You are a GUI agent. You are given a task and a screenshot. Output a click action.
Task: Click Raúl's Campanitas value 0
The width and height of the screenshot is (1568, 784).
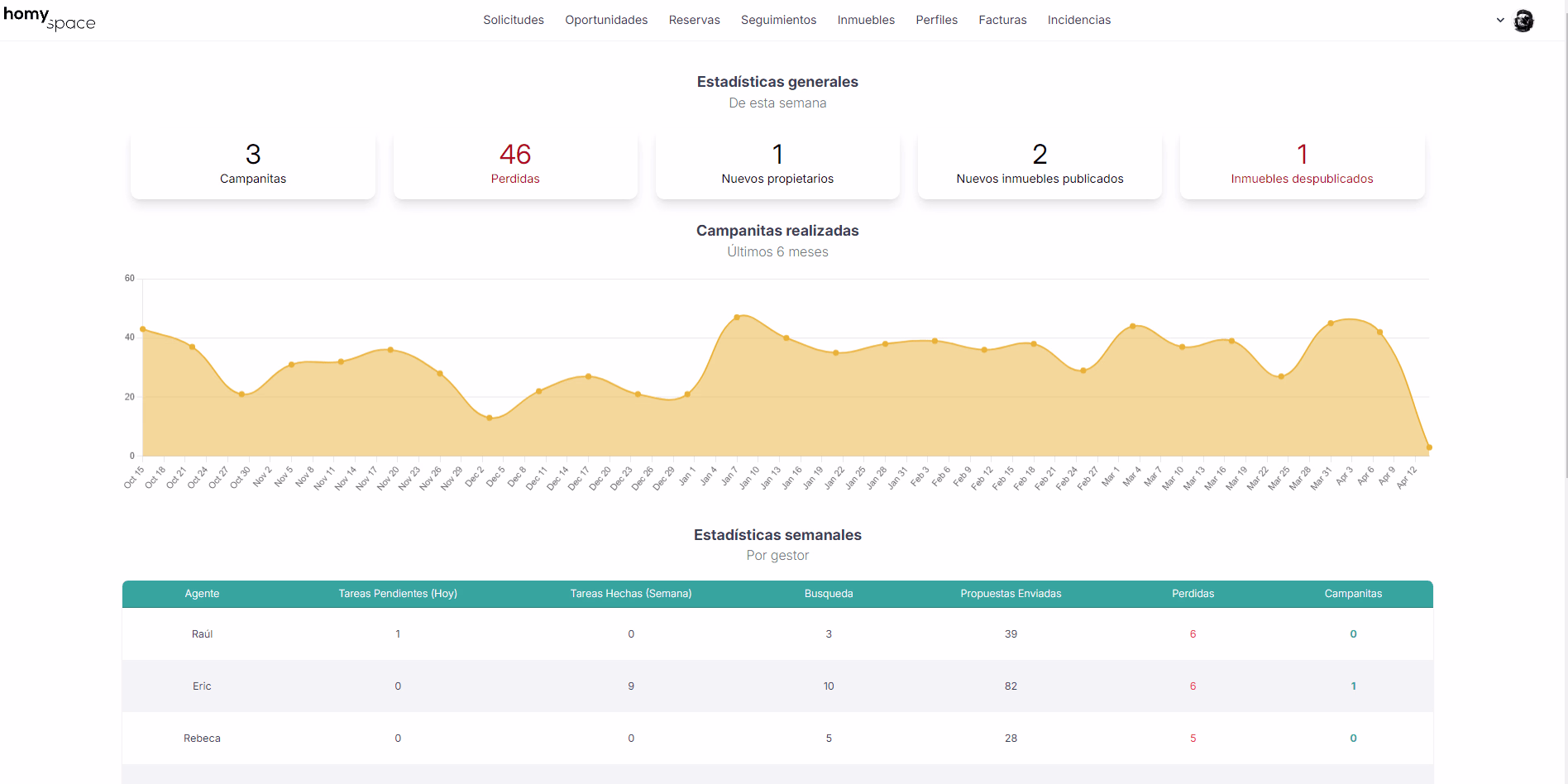point(1353,634)
